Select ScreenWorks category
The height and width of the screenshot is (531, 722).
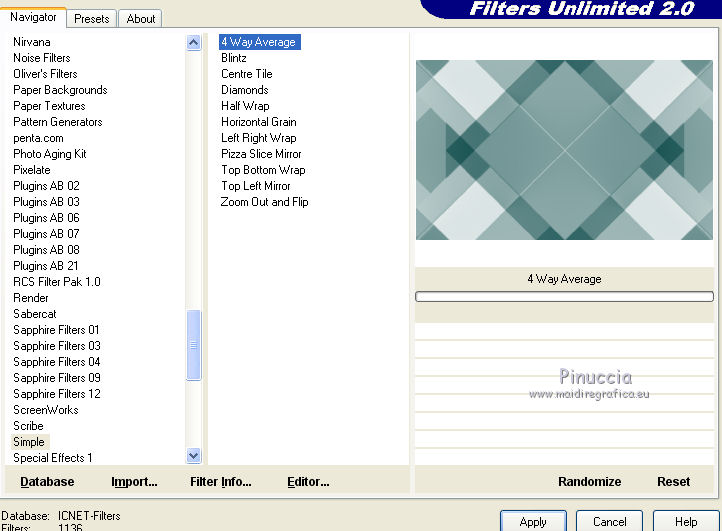click(x=46, y=410)
